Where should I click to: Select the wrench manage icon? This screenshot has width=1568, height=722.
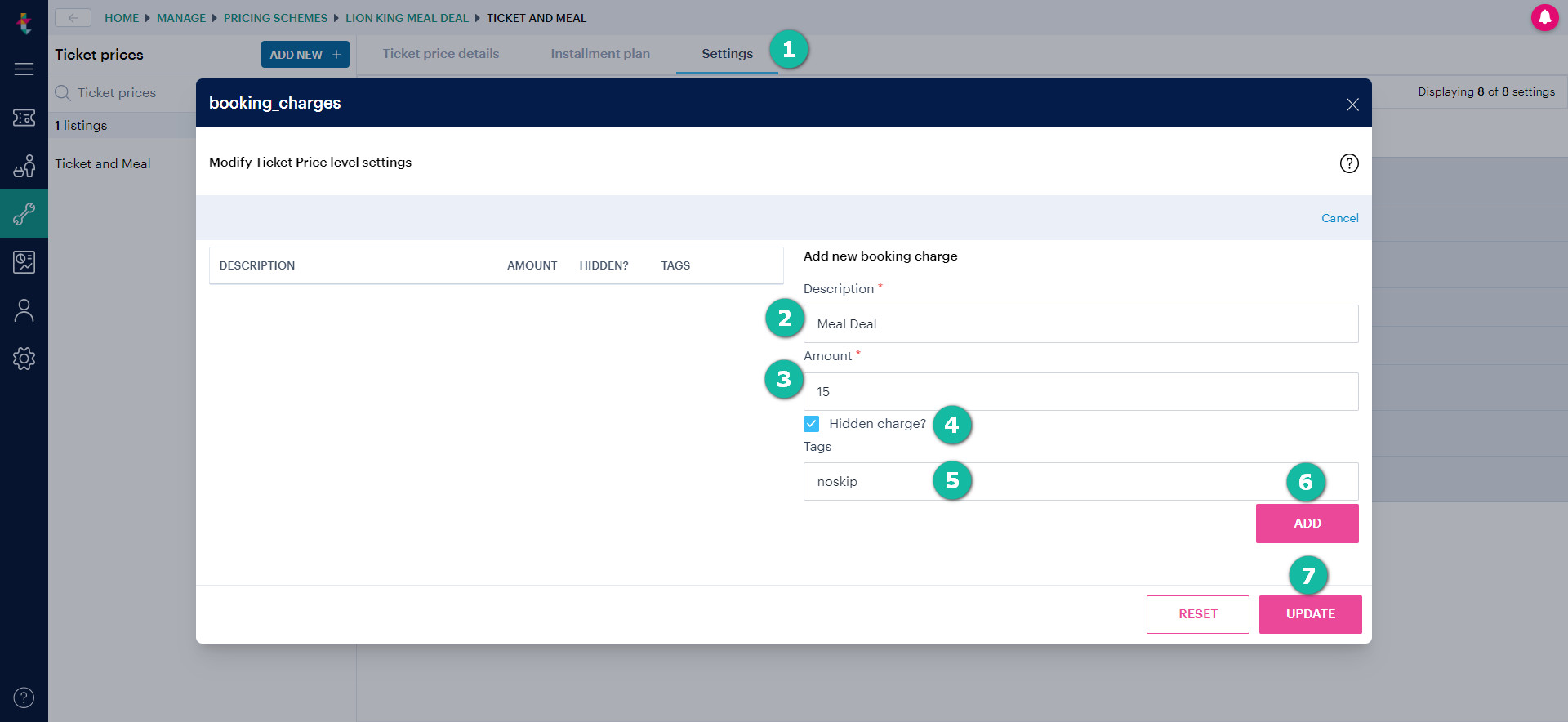[24, 214]
